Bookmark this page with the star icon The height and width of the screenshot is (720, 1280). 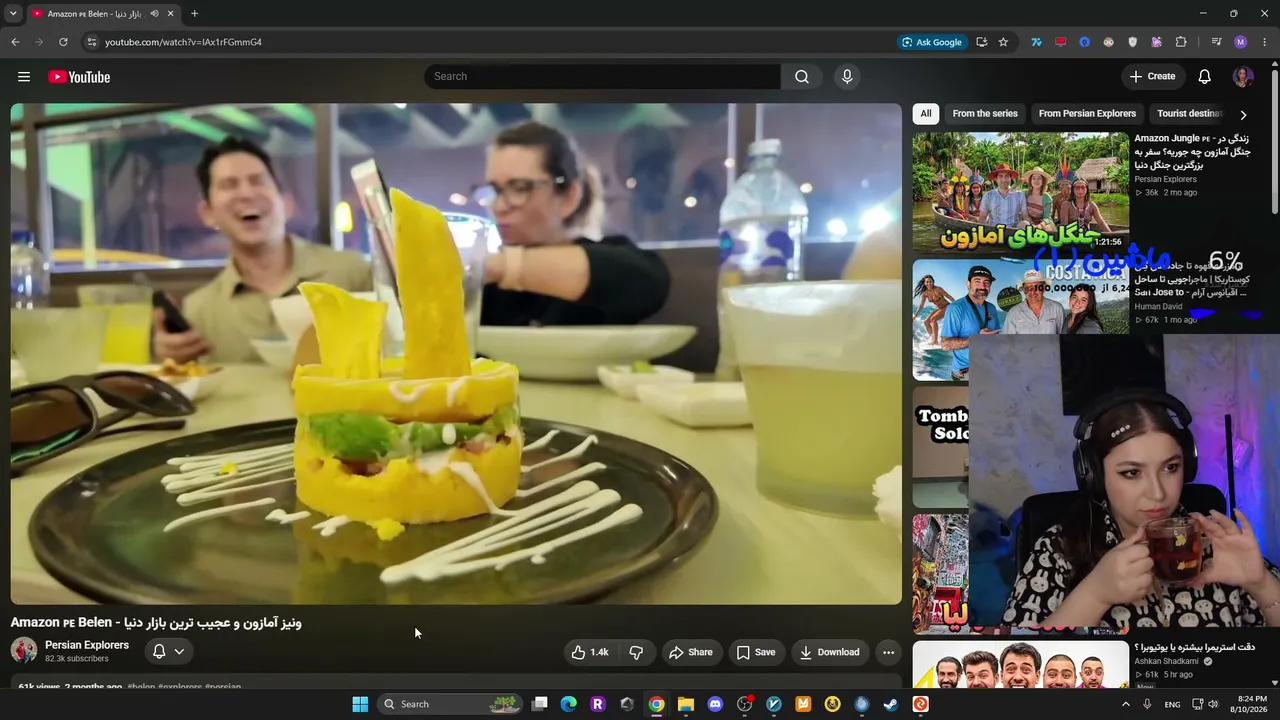point(1003,42)
